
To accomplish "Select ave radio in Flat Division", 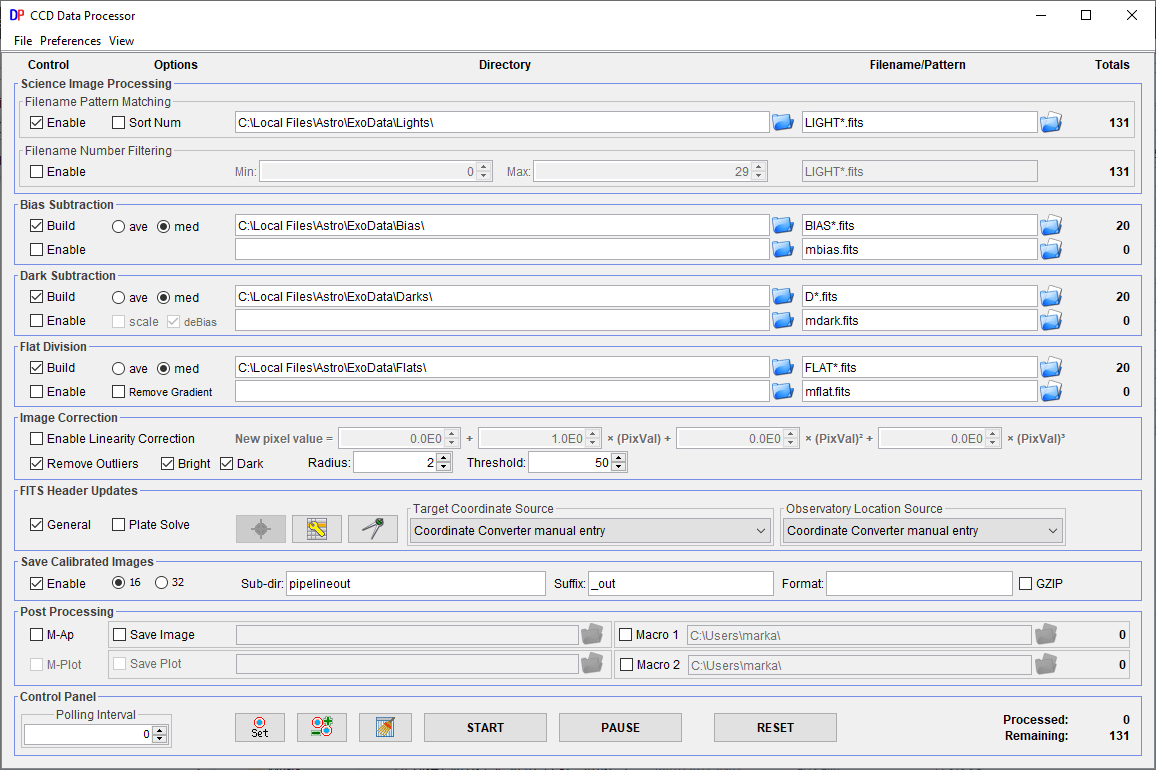I will coord(118,368).
